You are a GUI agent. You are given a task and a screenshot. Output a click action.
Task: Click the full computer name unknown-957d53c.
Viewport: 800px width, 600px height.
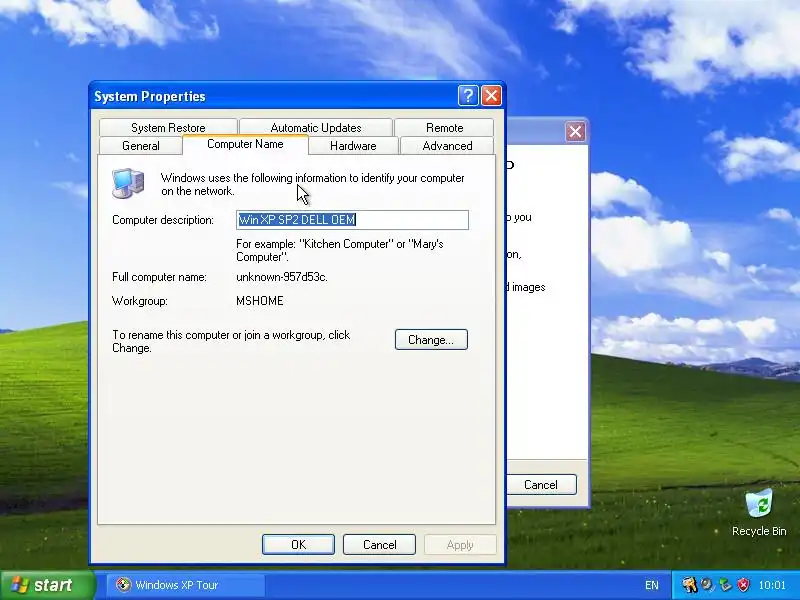tap(282, 277)
